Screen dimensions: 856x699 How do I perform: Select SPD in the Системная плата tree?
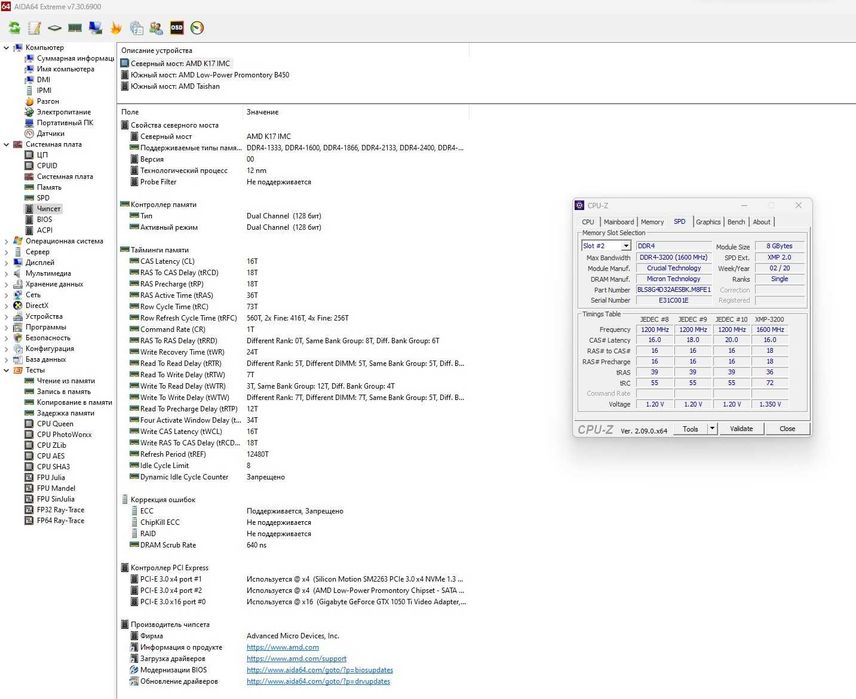coord(43,198)
